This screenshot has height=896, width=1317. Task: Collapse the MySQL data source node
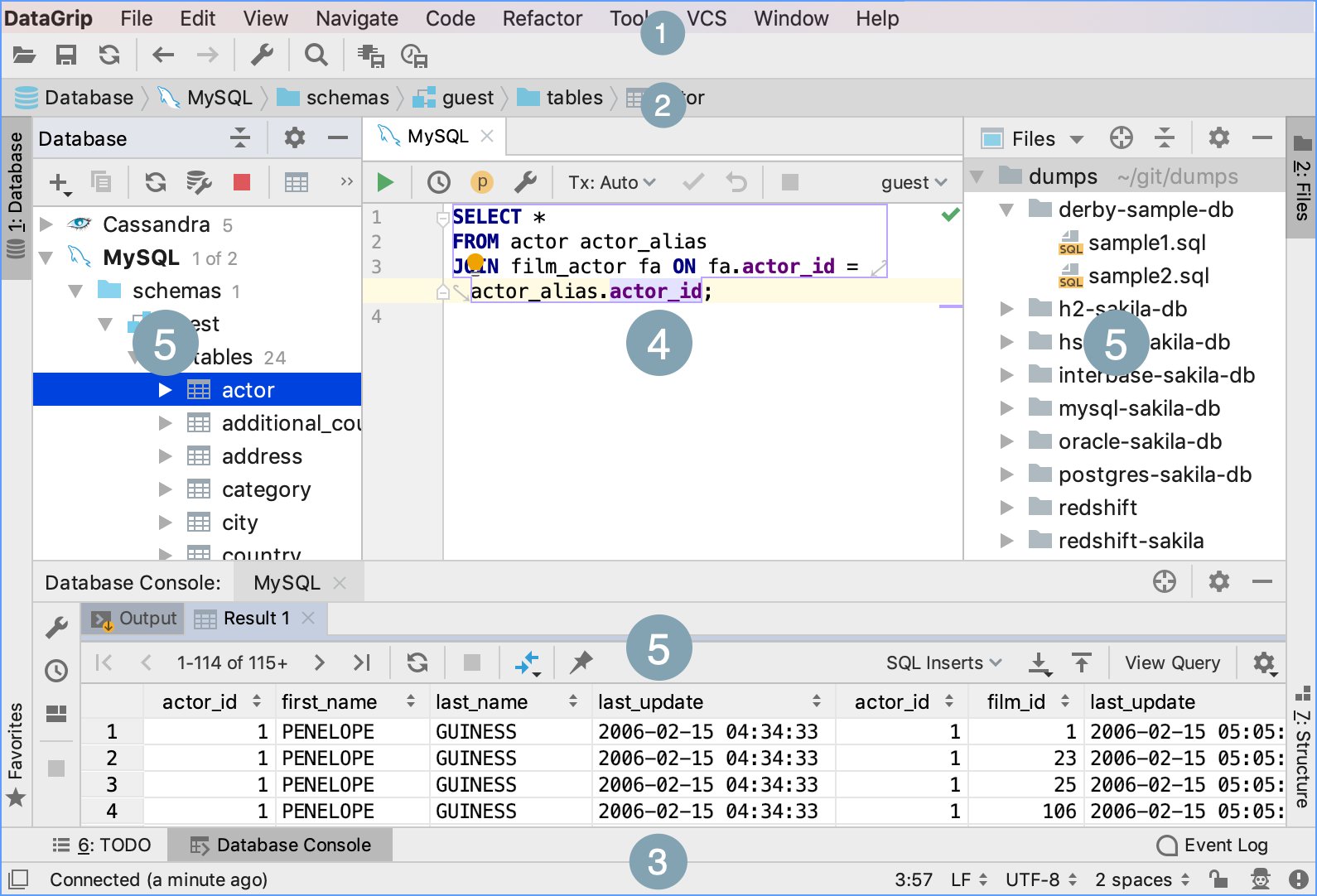(x=46, y=258)
